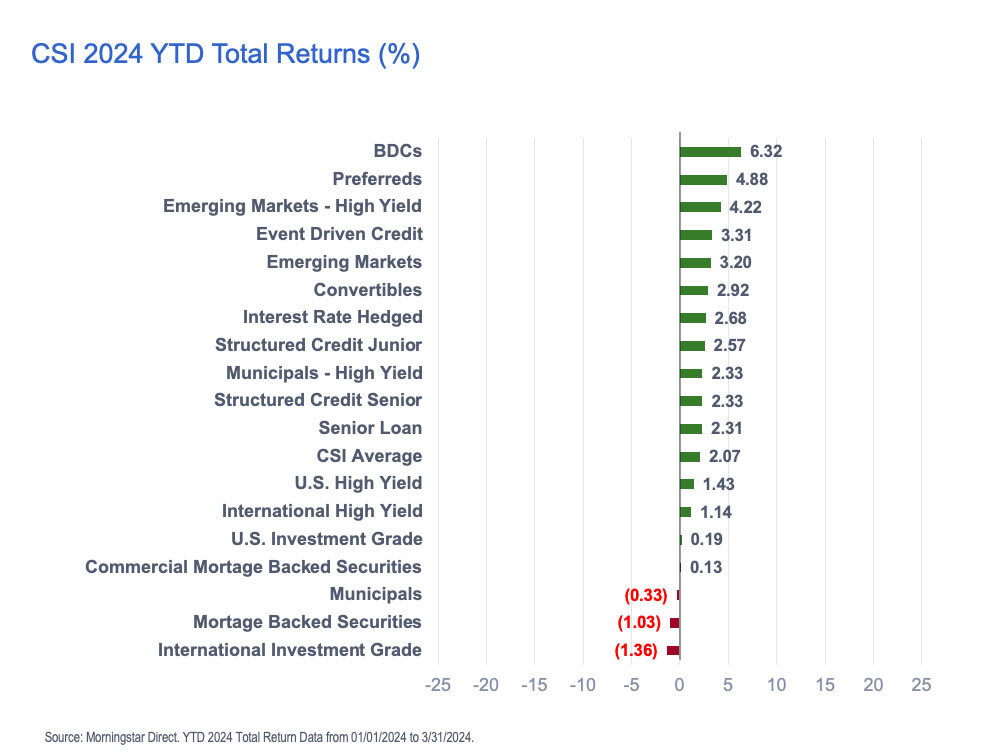Click the -25 tick on the x-axis
The width and height of the screenshot is (1006, 751).
pyautogui.click(x=437, y=685)
